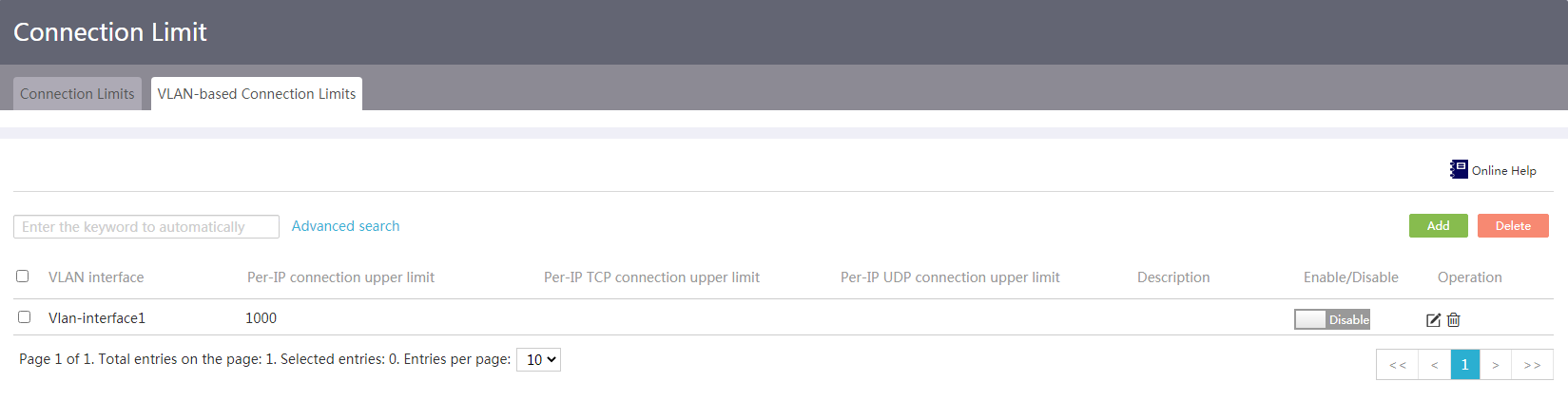Open the Online Help notebook icon

1459,169
